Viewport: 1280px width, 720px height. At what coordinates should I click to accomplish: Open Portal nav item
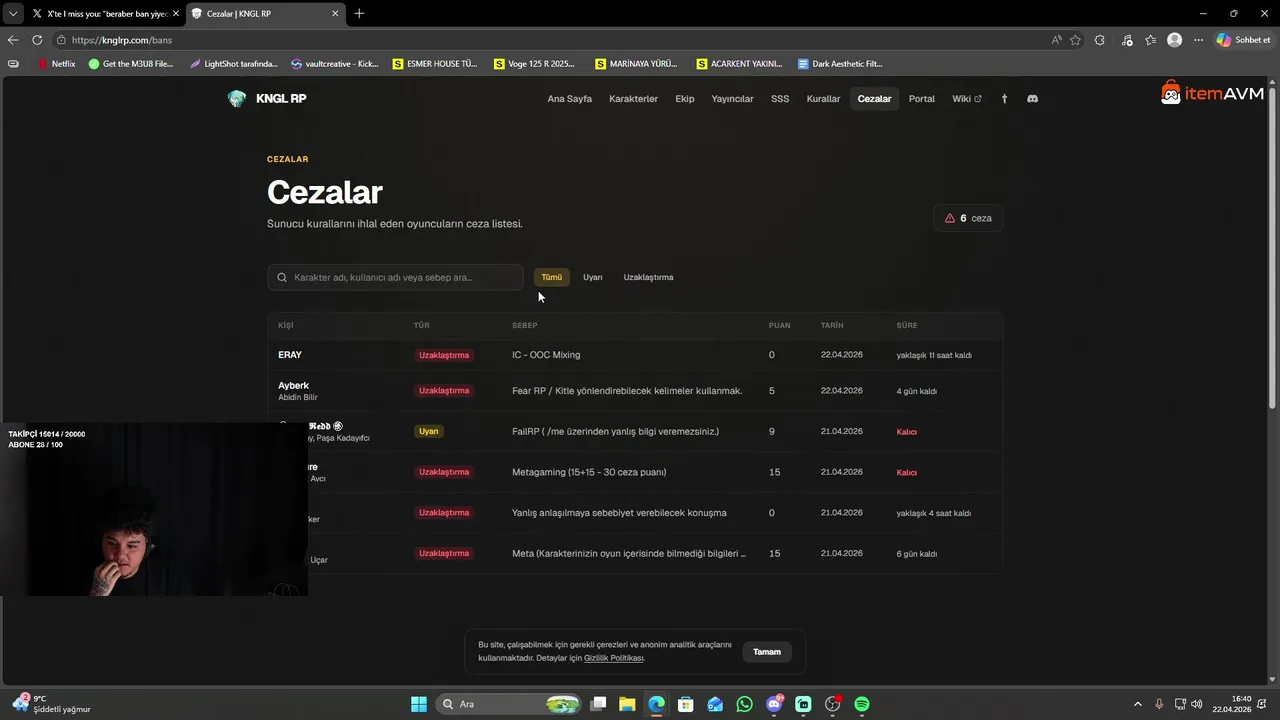pos(922,99)
